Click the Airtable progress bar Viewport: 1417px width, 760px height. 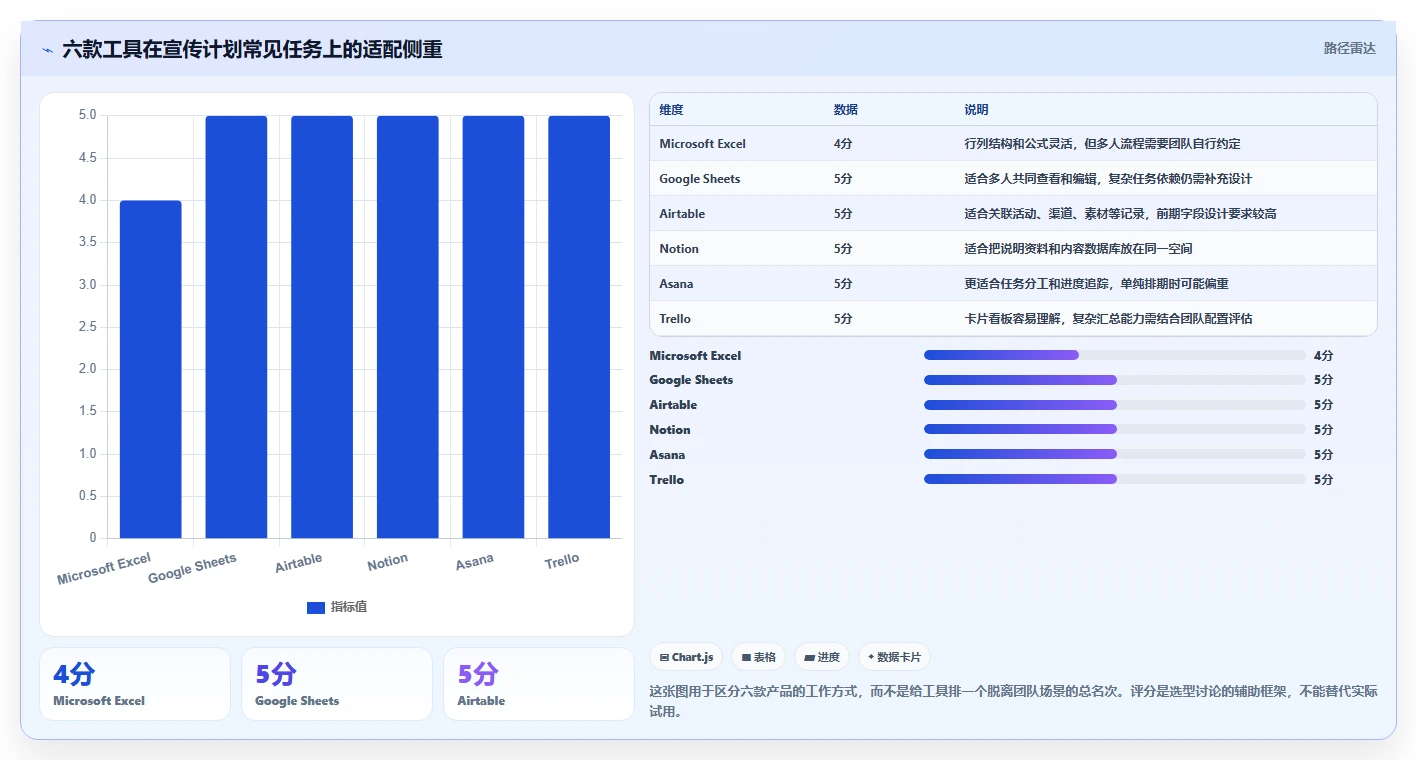click(1115, 405)
